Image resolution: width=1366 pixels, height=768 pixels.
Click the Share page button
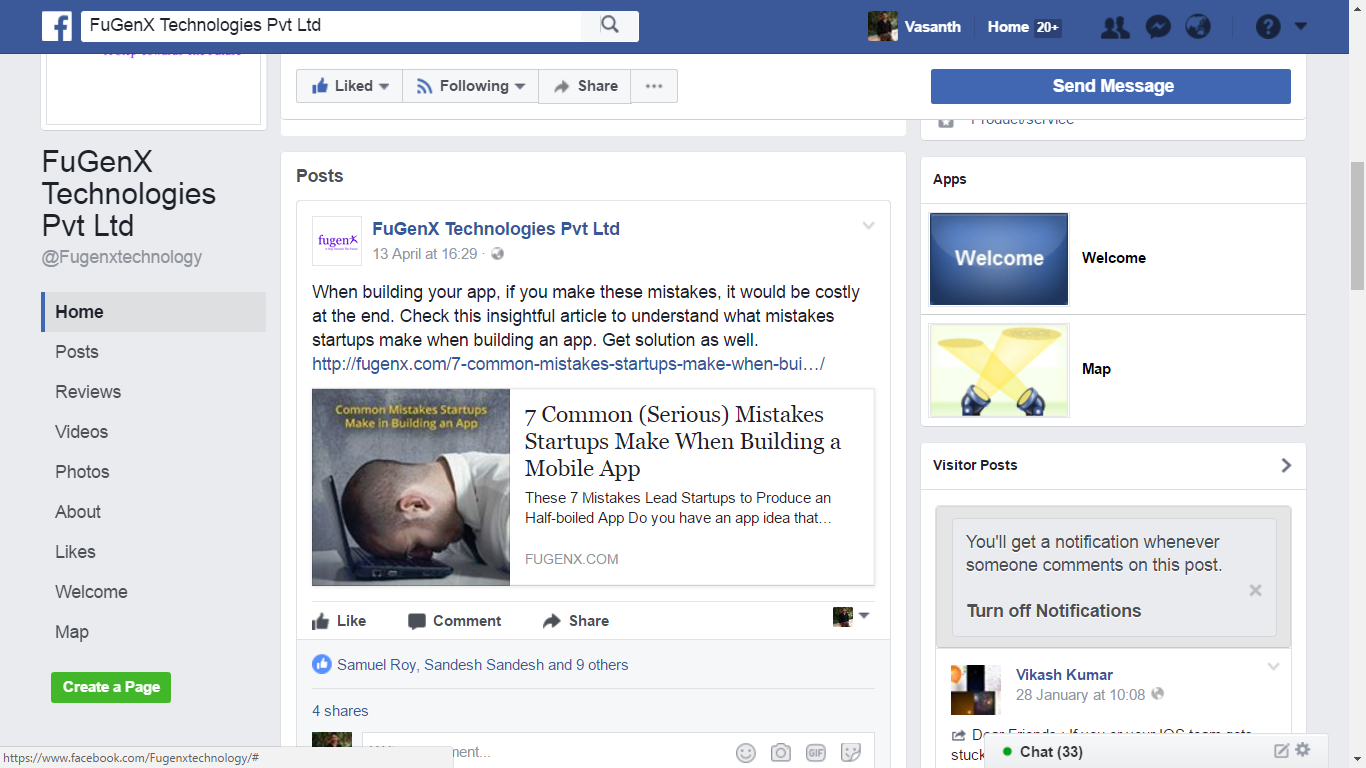(x=585, y=86)
